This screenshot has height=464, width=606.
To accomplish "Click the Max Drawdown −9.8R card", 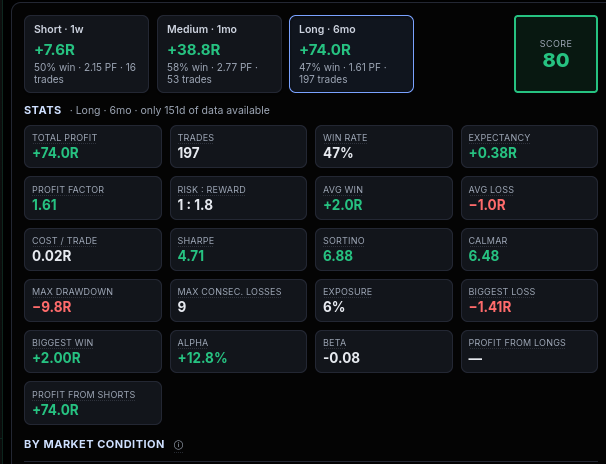I will click(93, 300).
